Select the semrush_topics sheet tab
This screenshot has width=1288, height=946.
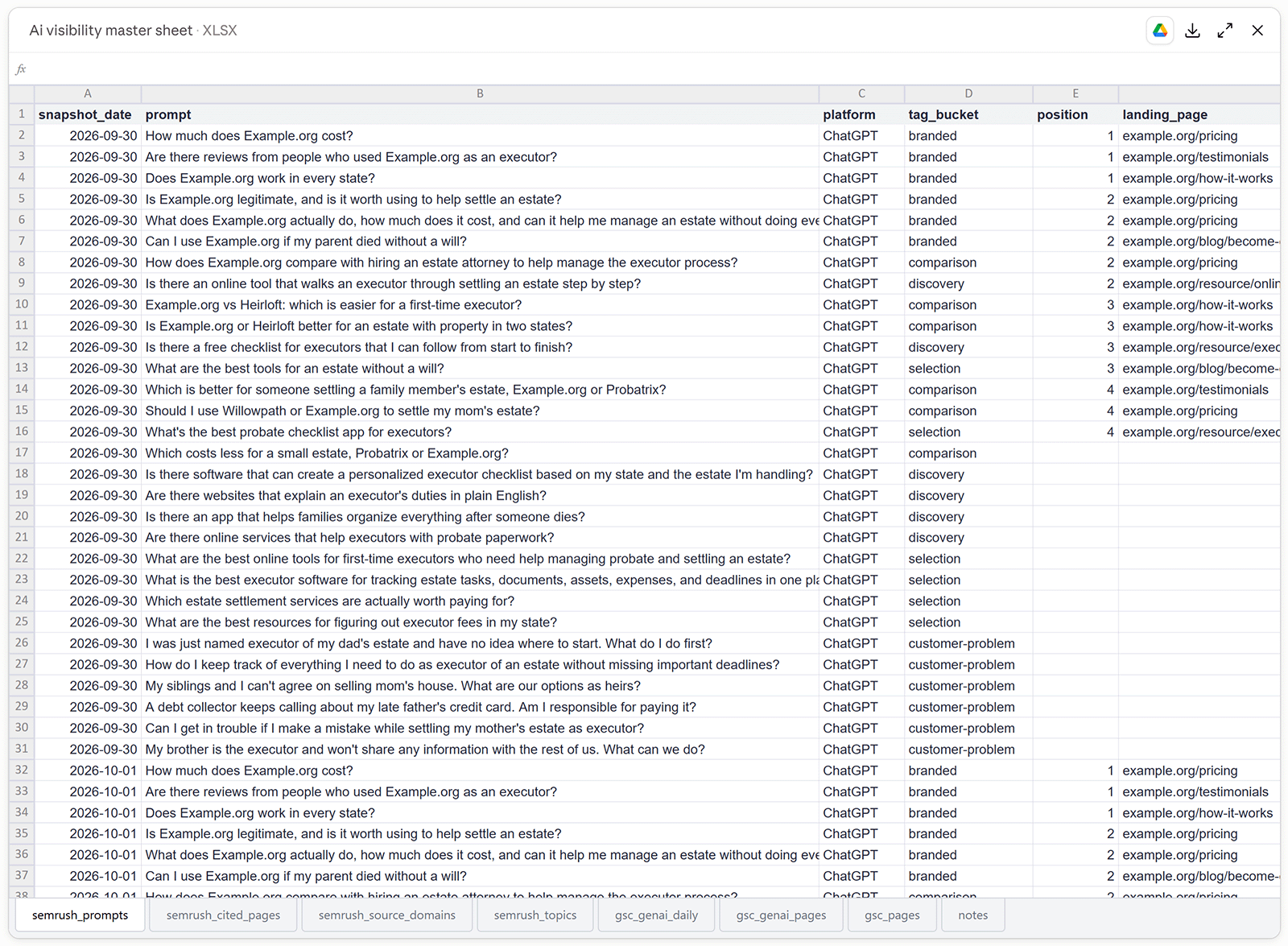click(x=535, y=915)
